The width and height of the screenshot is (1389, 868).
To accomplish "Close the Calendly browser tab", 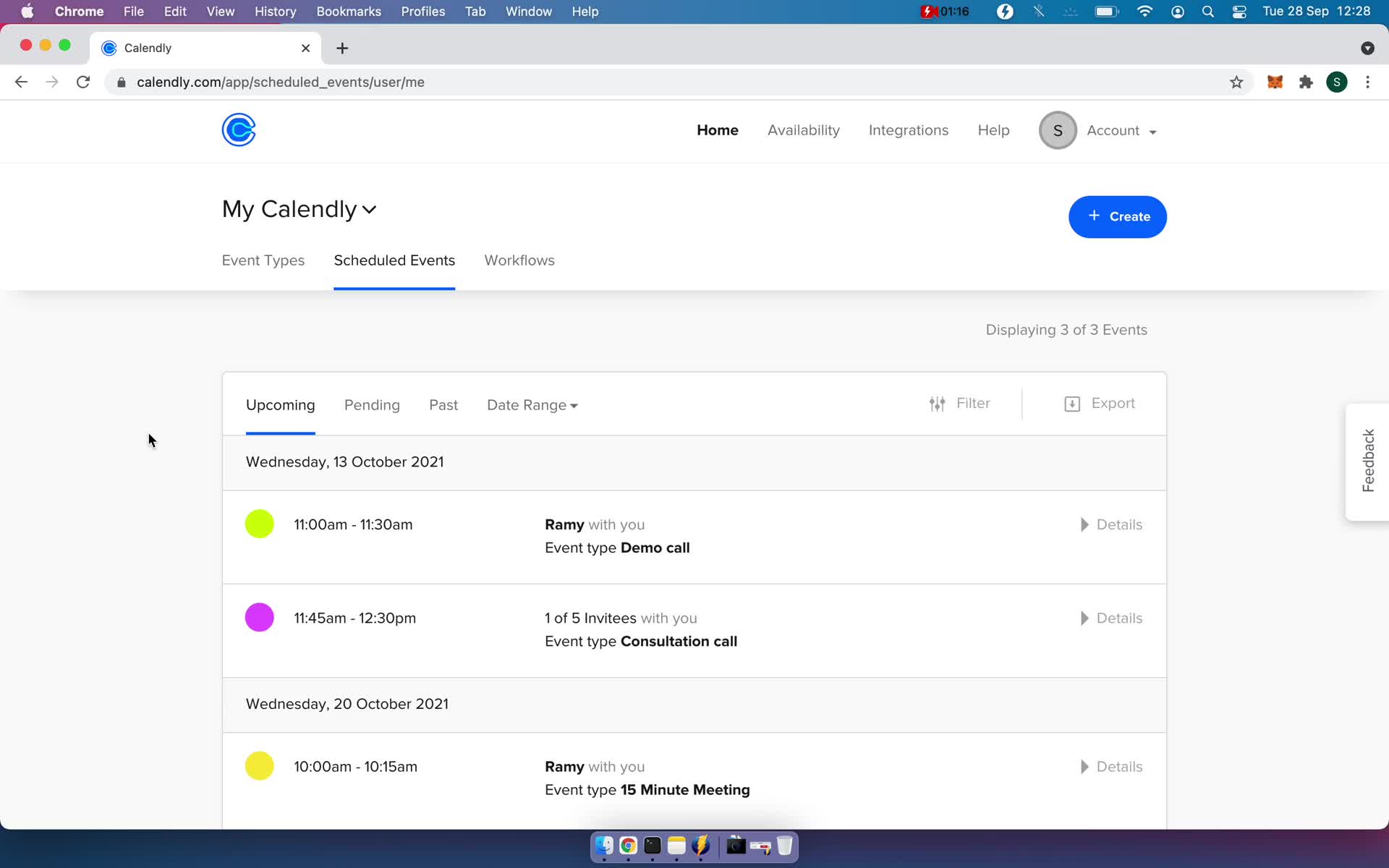I will (x=305, y=48).
